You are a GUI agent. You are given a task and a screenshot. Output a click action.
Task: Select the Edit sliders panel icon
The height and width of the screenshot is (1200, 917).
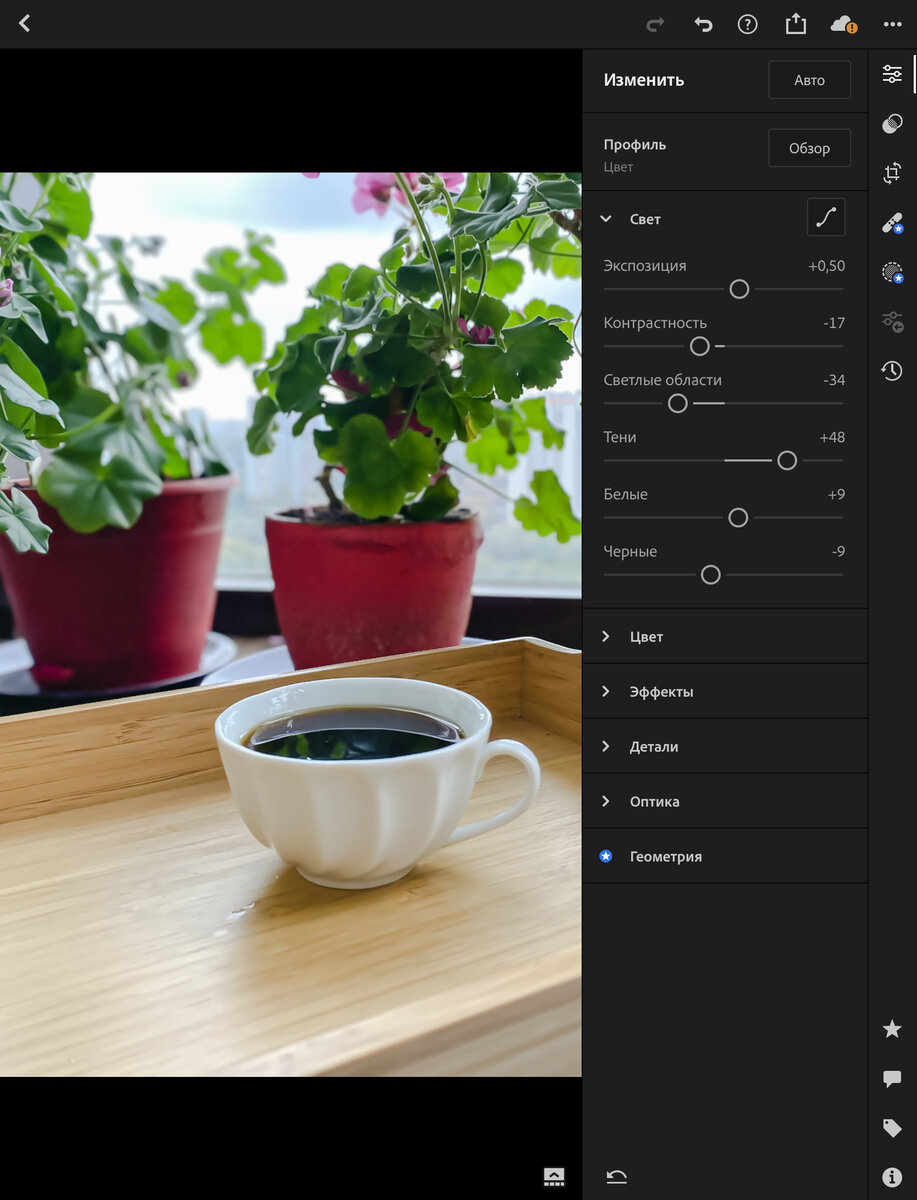(892, 74)
